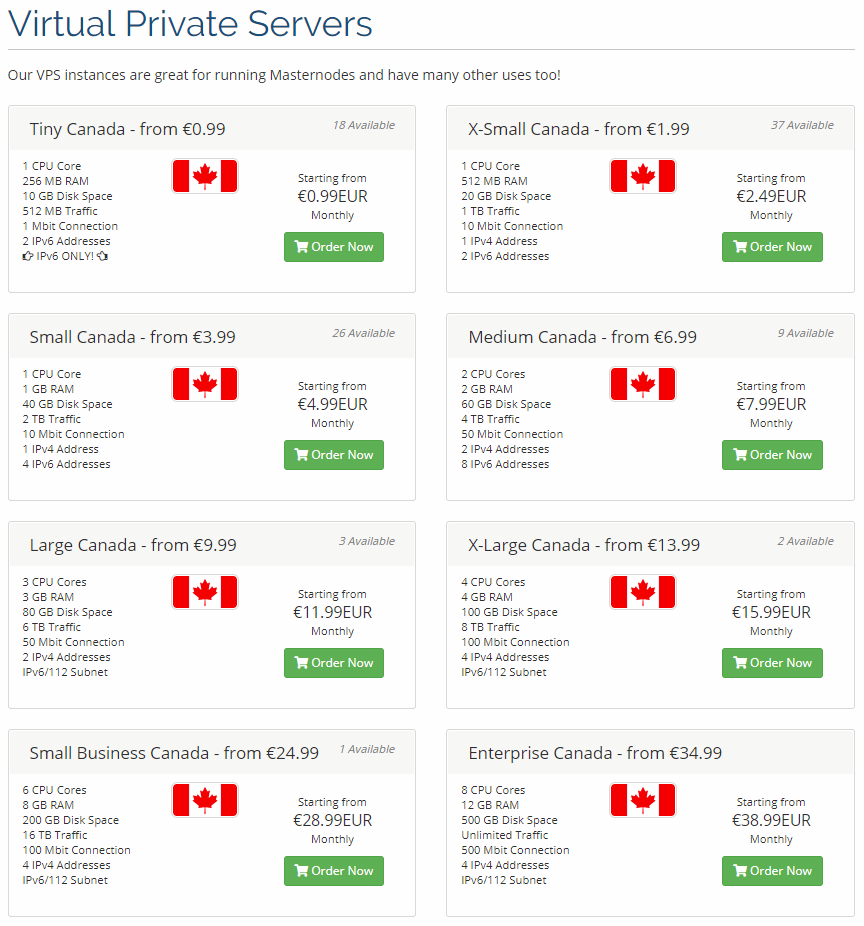Click the Canada flag in Small Business plan
The width and height of the screenshot is (864, 926).
[x=205, y=800]
